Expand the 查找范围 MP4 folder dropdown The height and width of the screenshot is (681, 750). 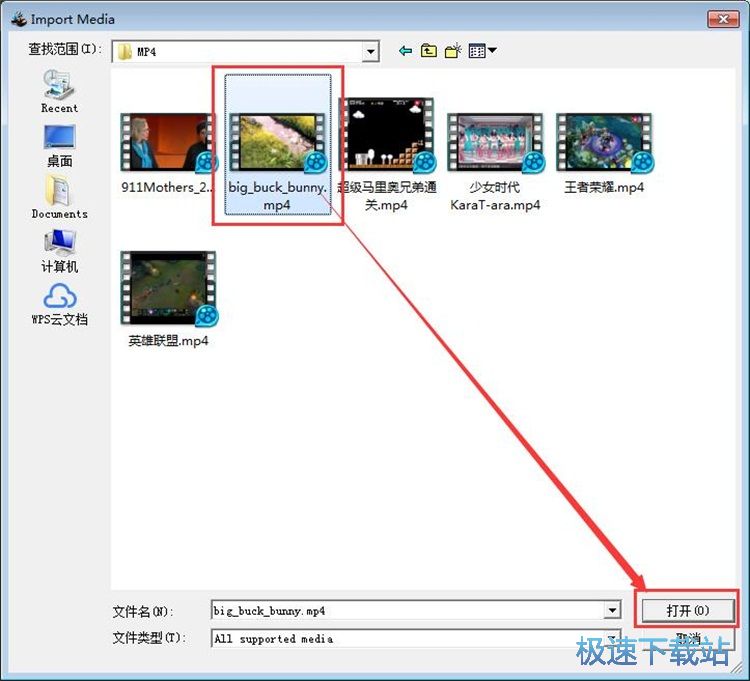371,52
